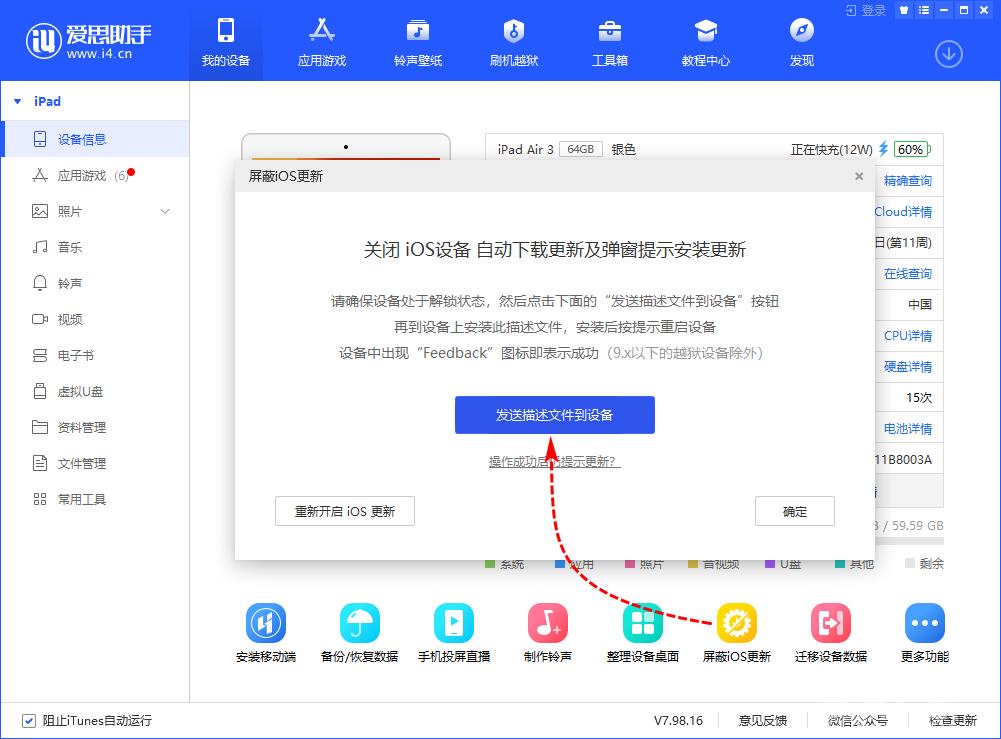Collapse the iPad device list in the sidebar
The image size is (1001, 739).
click(x=17, y=101)
